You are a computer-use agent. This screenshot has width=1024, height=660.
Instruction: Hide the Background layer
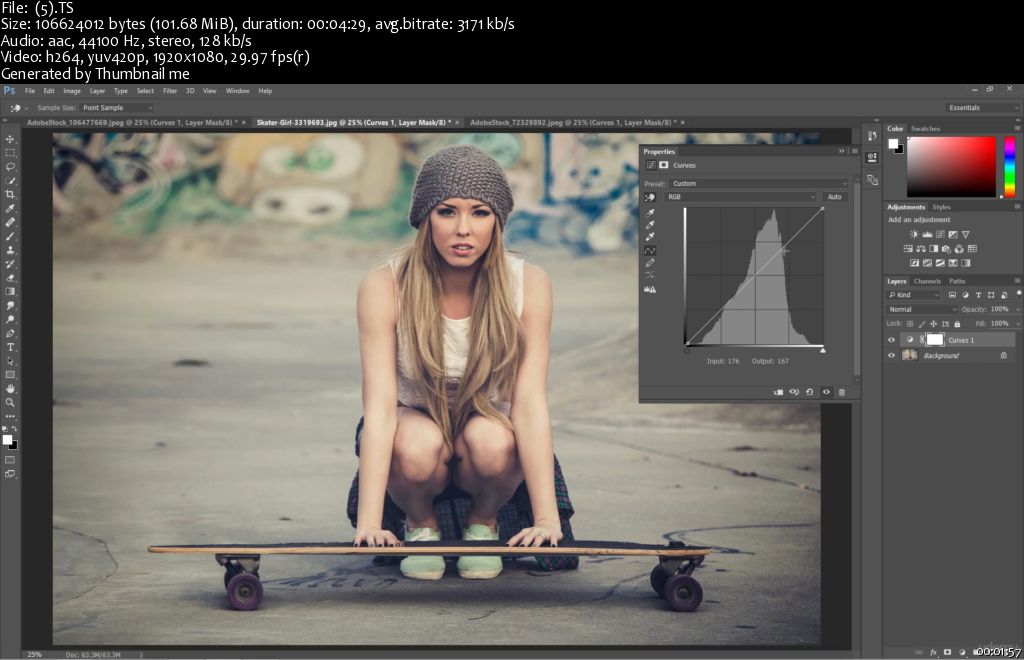pos(891,356)
